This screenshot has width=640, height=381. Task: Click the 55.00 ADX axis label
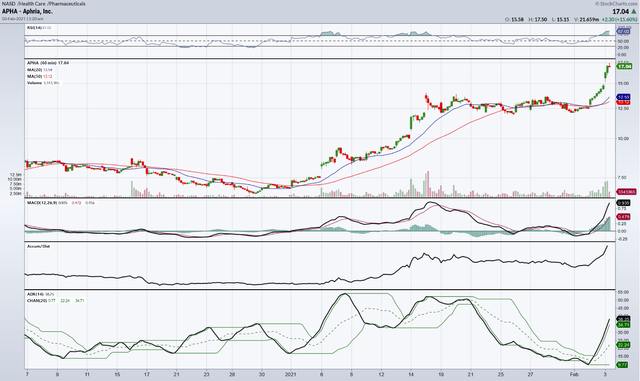tap(623, 292)
